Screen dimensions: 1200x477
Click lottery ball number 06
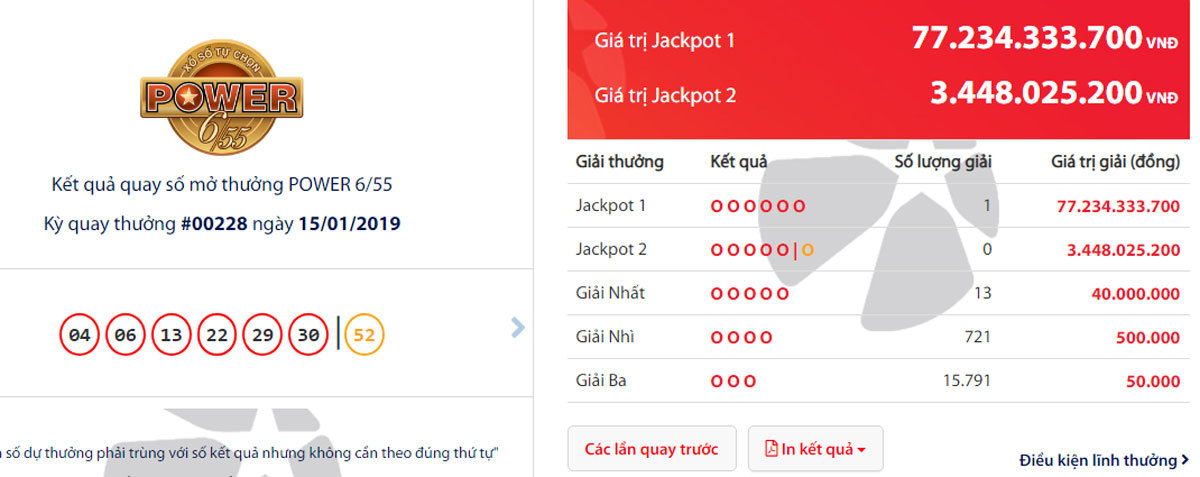point(125,335)
